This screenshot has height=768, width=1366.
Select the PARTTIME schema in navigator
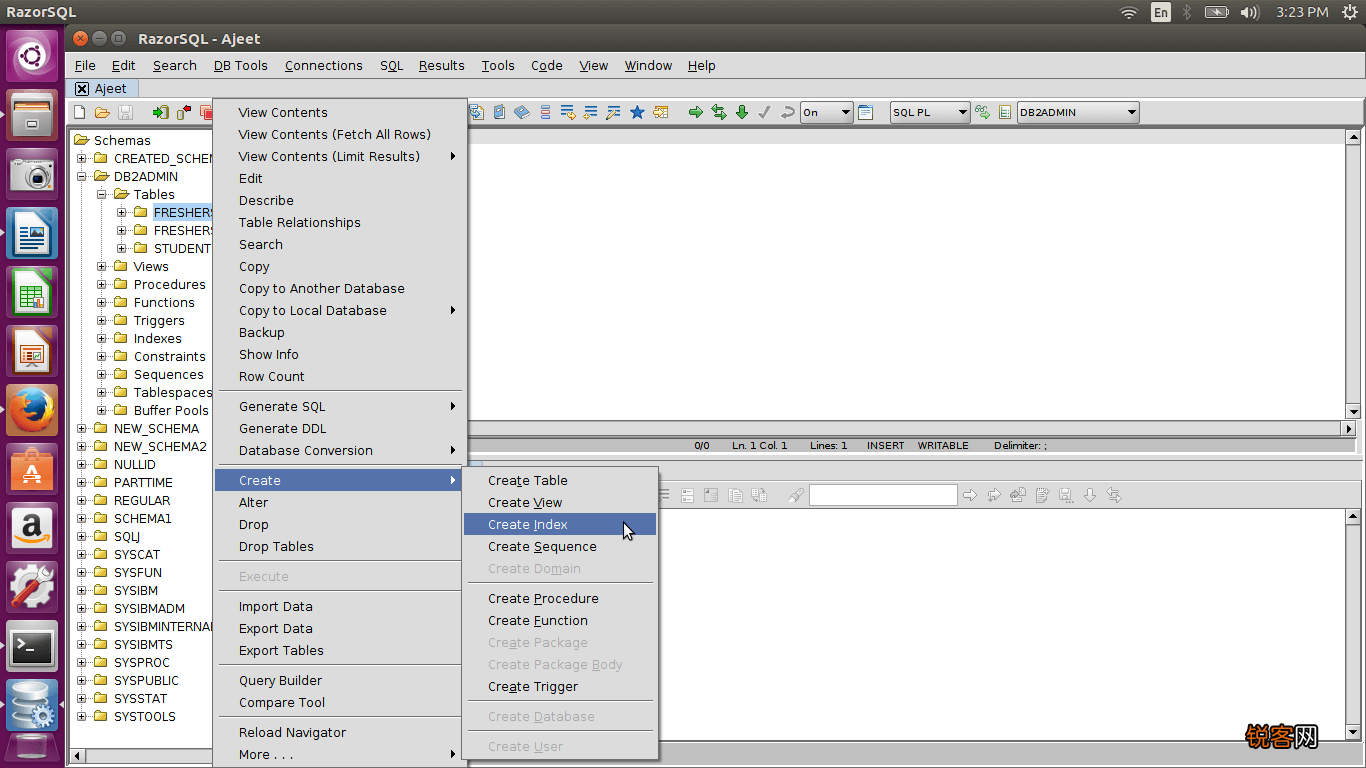pos(143,483)
